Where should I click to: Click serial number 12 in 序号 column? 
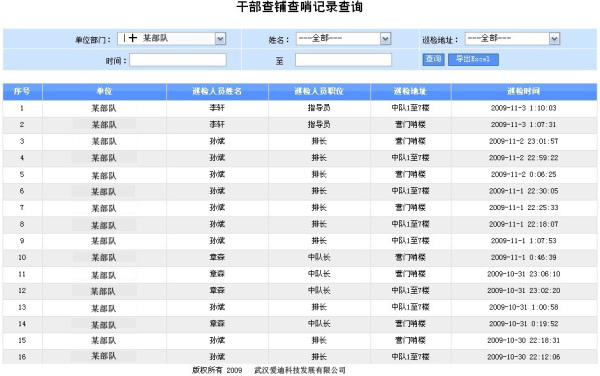click(x=22, y=291)
